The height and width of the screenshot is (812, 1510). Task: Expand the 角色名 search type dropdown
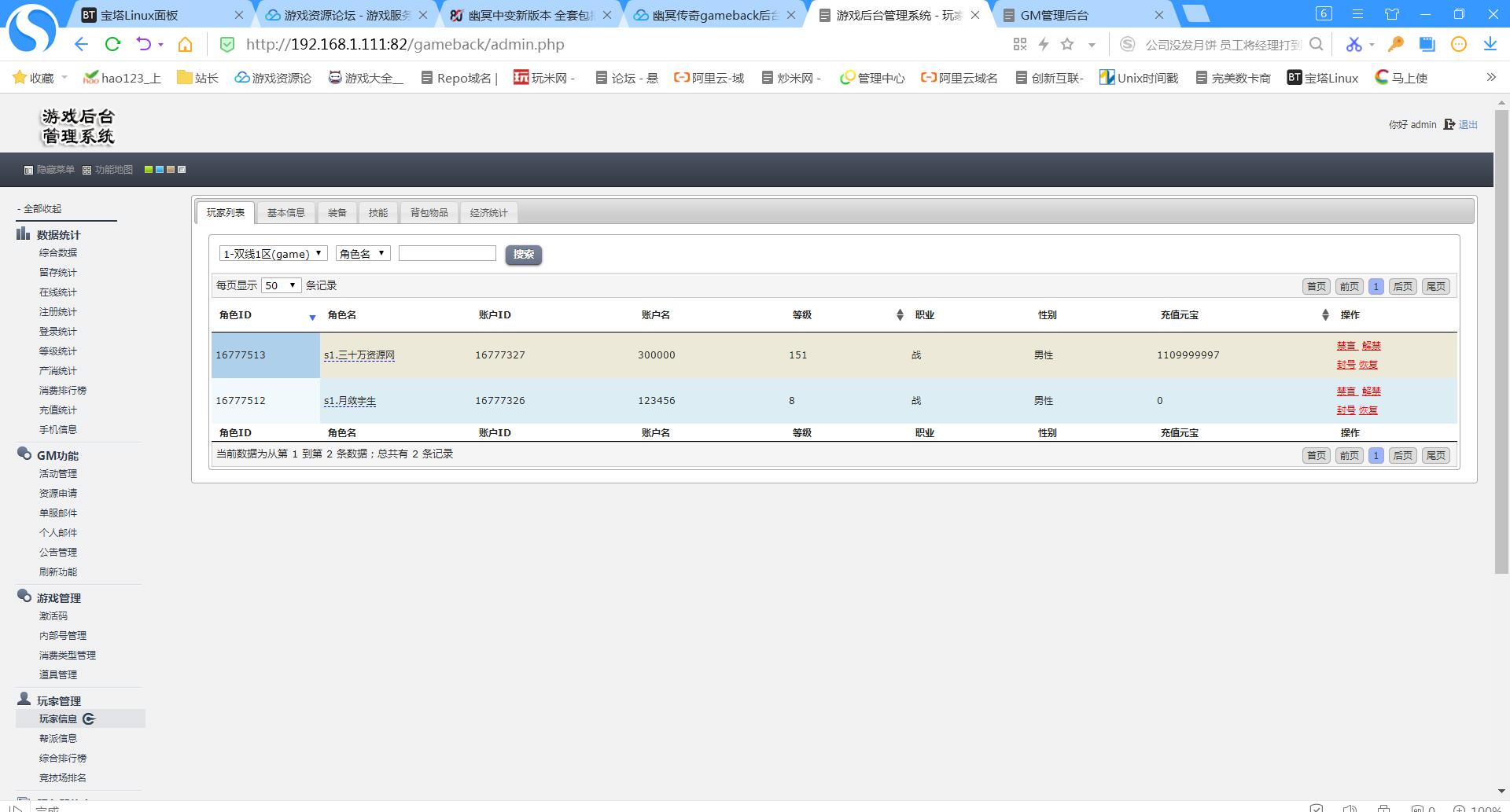click(363, 254)
